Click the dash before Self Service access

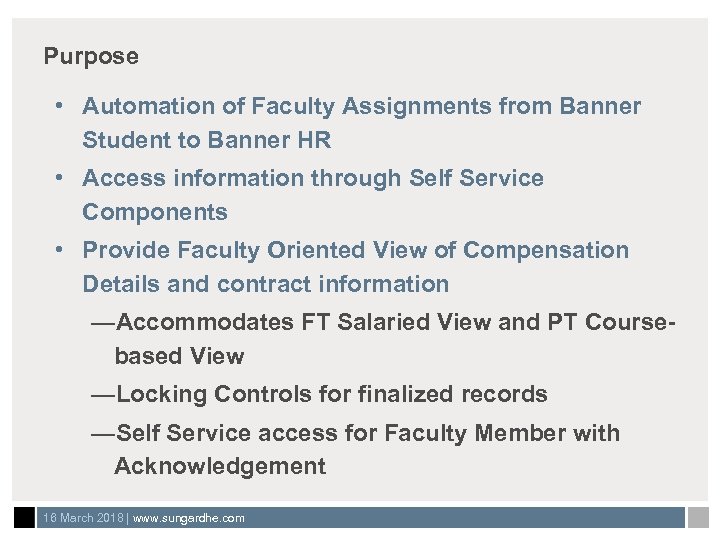[x=102, y=433]
